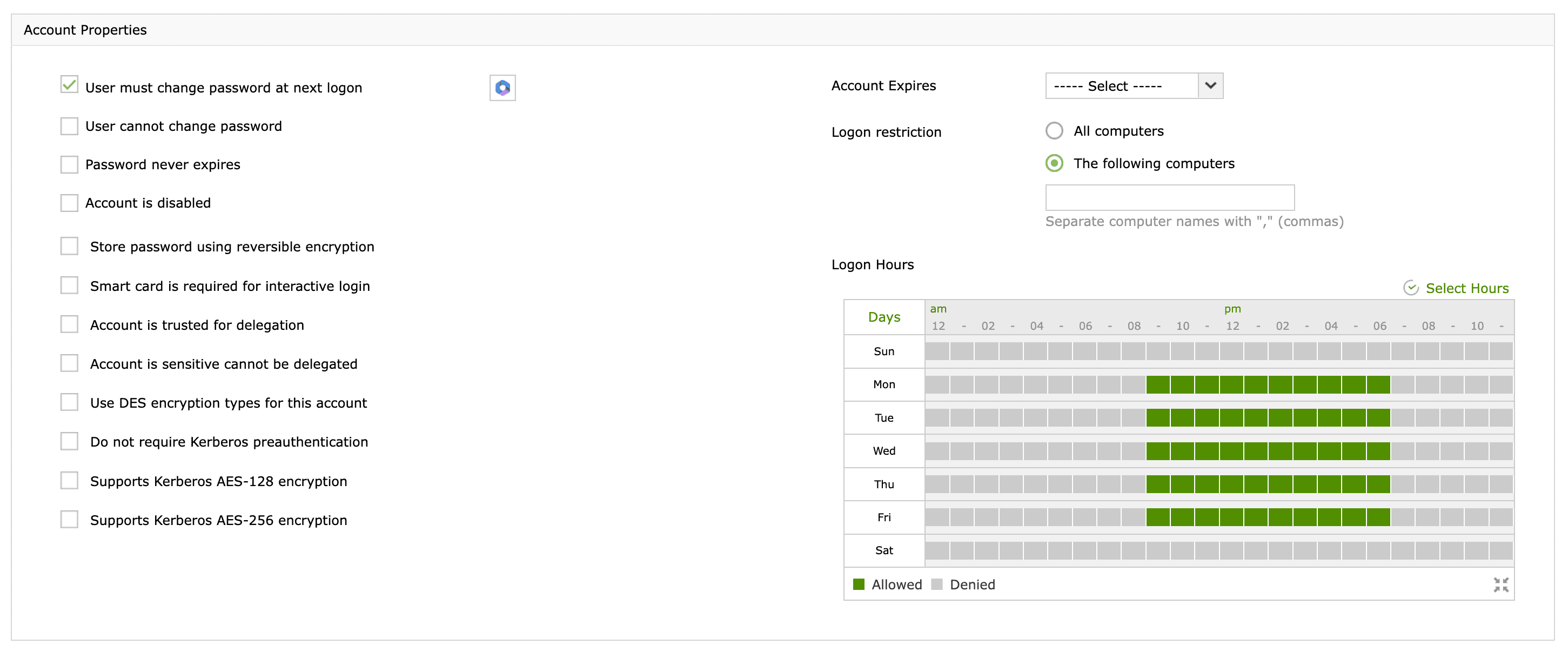This screenshot has width=1568, height=651.
Task: Click the Monday 9 am allowed cell
Action: pyautogui.click(x=1158, y=384)
